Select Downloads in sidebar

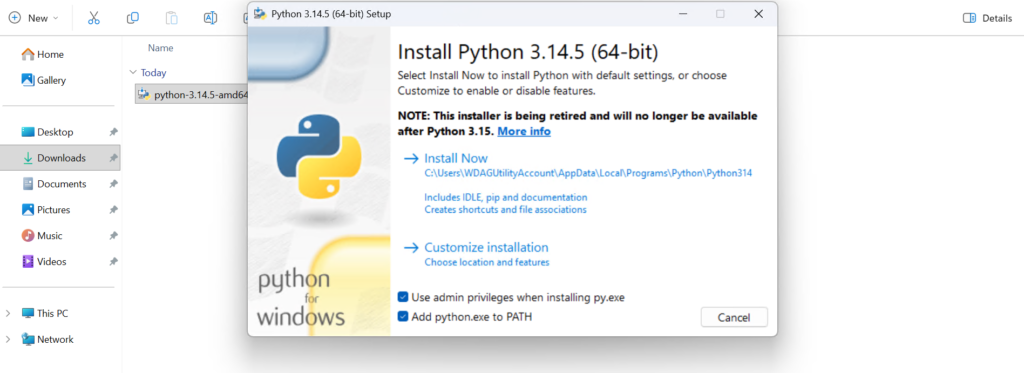coord(60,158)
